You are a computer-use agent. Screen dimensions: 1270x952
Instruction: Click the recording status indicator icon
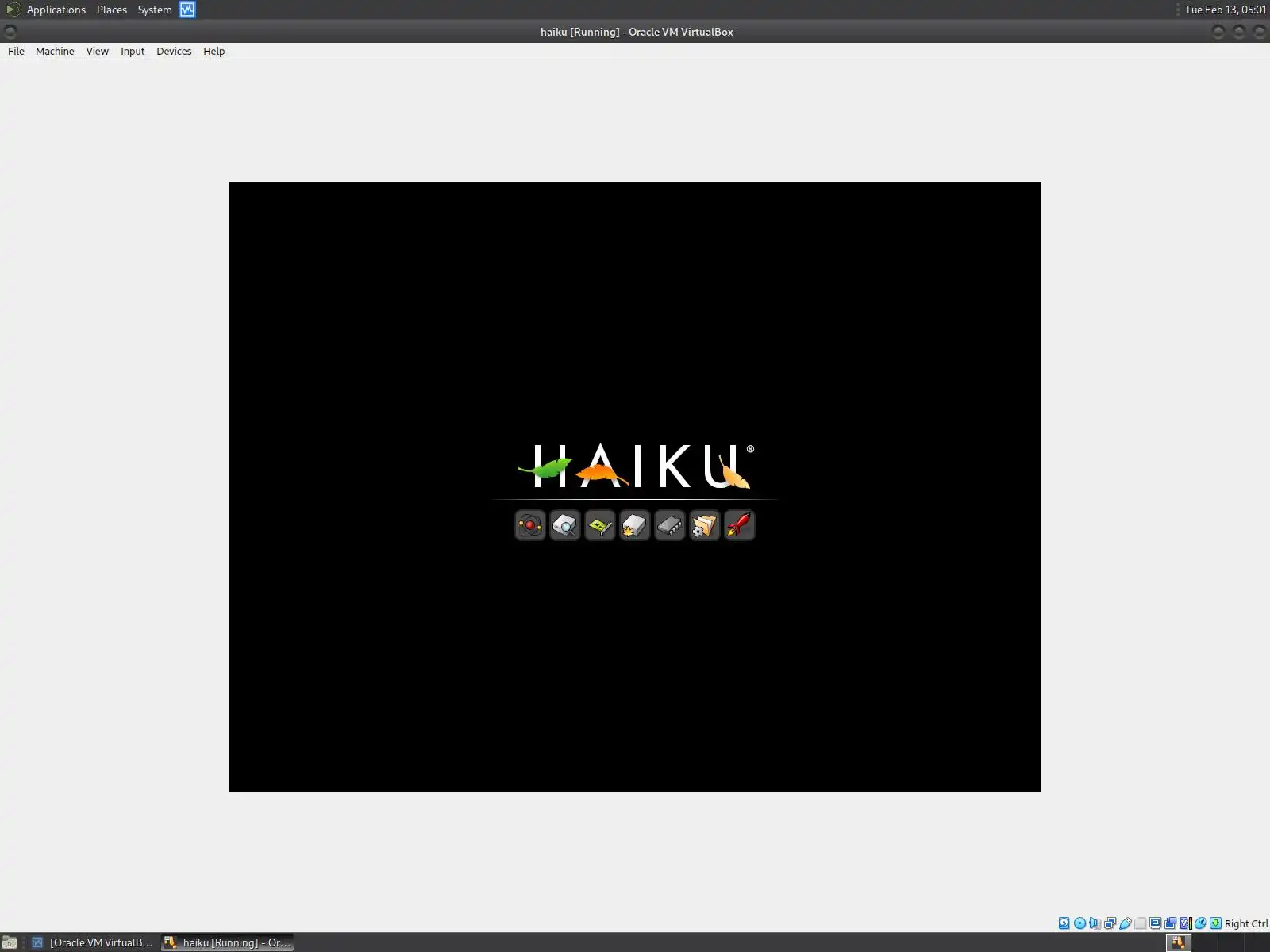(1170, 923)
